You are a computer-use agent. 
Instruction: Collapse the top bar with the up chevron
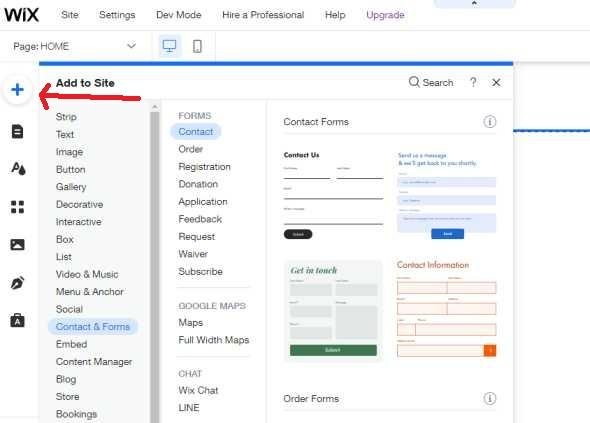tap(474, 3)
